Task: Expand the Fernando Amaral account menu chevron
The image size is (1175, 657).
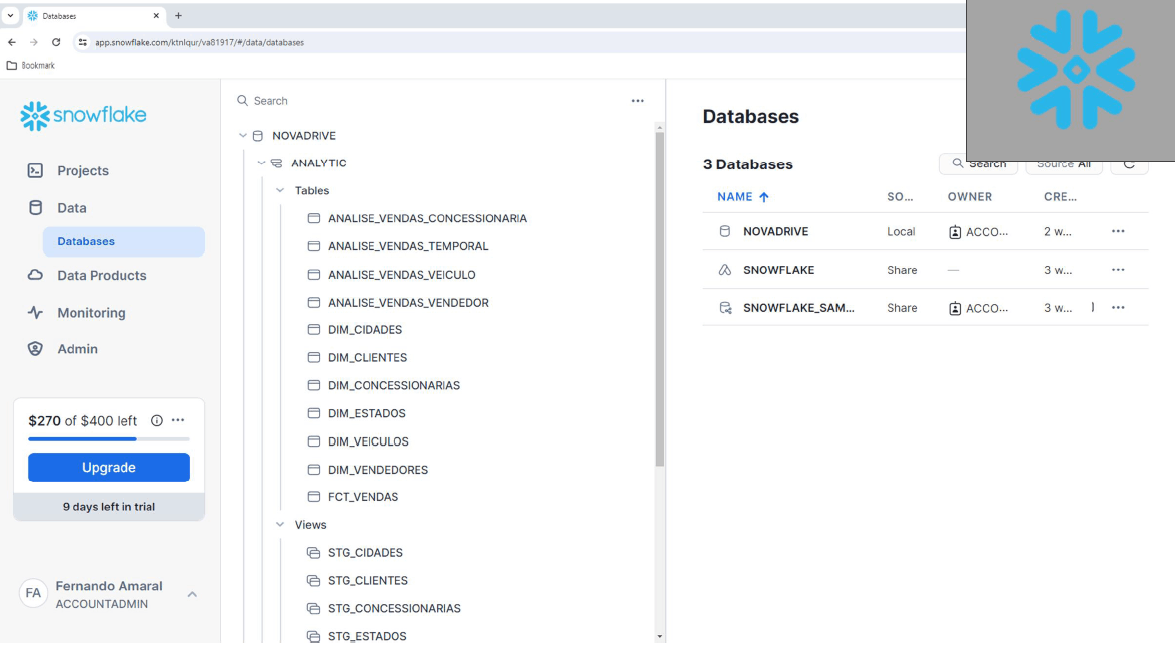Action: [x=193, y=594]
